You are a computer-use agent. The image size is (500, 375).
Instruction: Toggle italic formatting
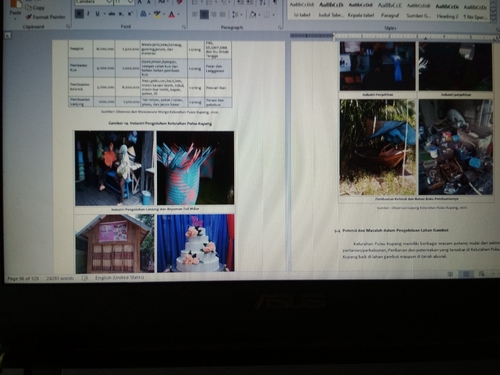pyautogui.click(x=88, y=14)
